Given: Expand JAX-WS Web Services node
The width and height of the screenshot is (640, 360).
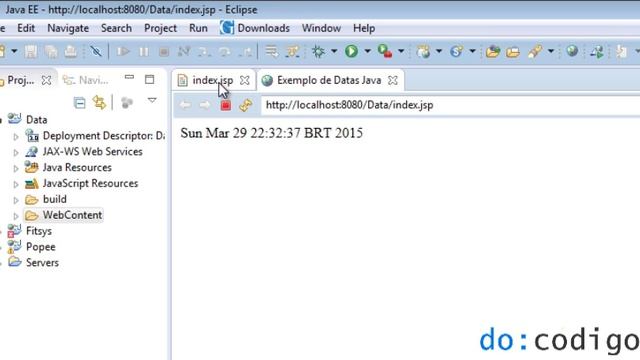Looking at the screenshot, I should pos(16,152).
